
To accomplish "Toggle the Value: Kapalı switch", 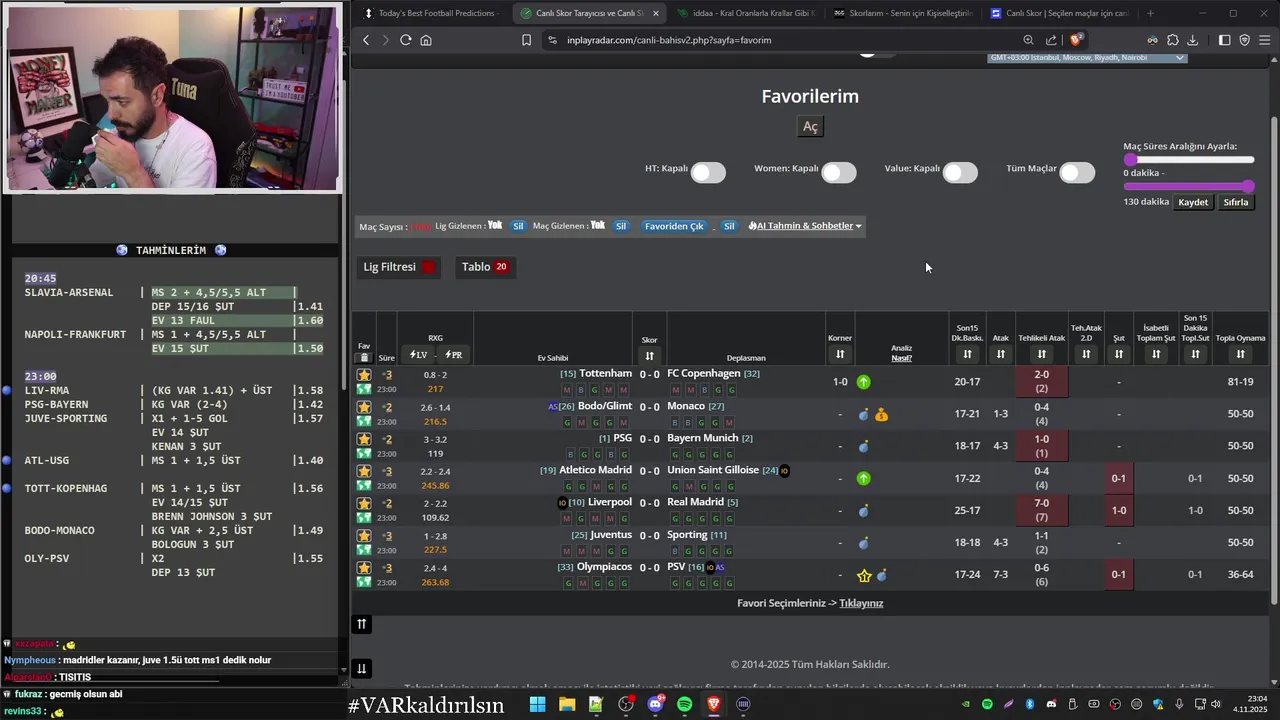I will click(x=959, y=172).
